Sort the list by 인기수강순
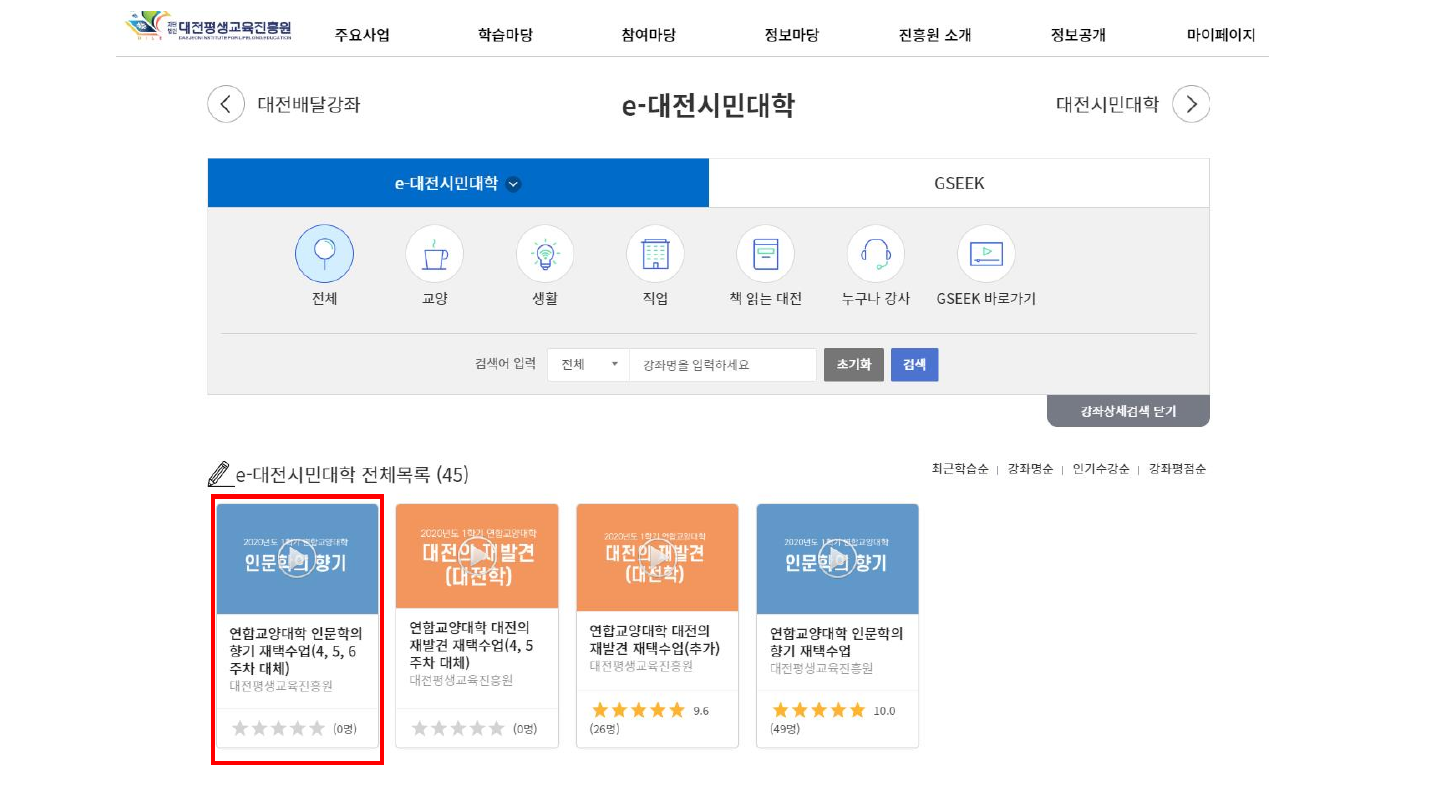This screenshot has width=1440, height=810. click(1100, 468)
